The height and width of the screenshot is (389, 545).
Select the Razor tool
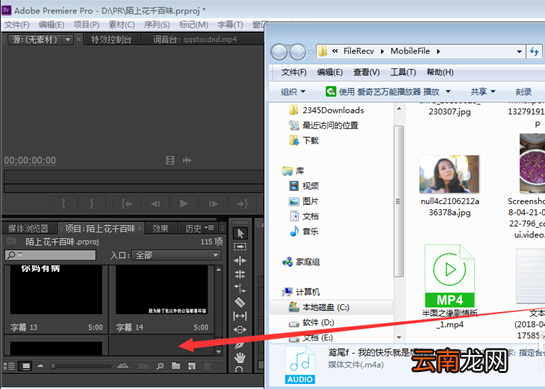pyautogui.click(x=240, y=302)
